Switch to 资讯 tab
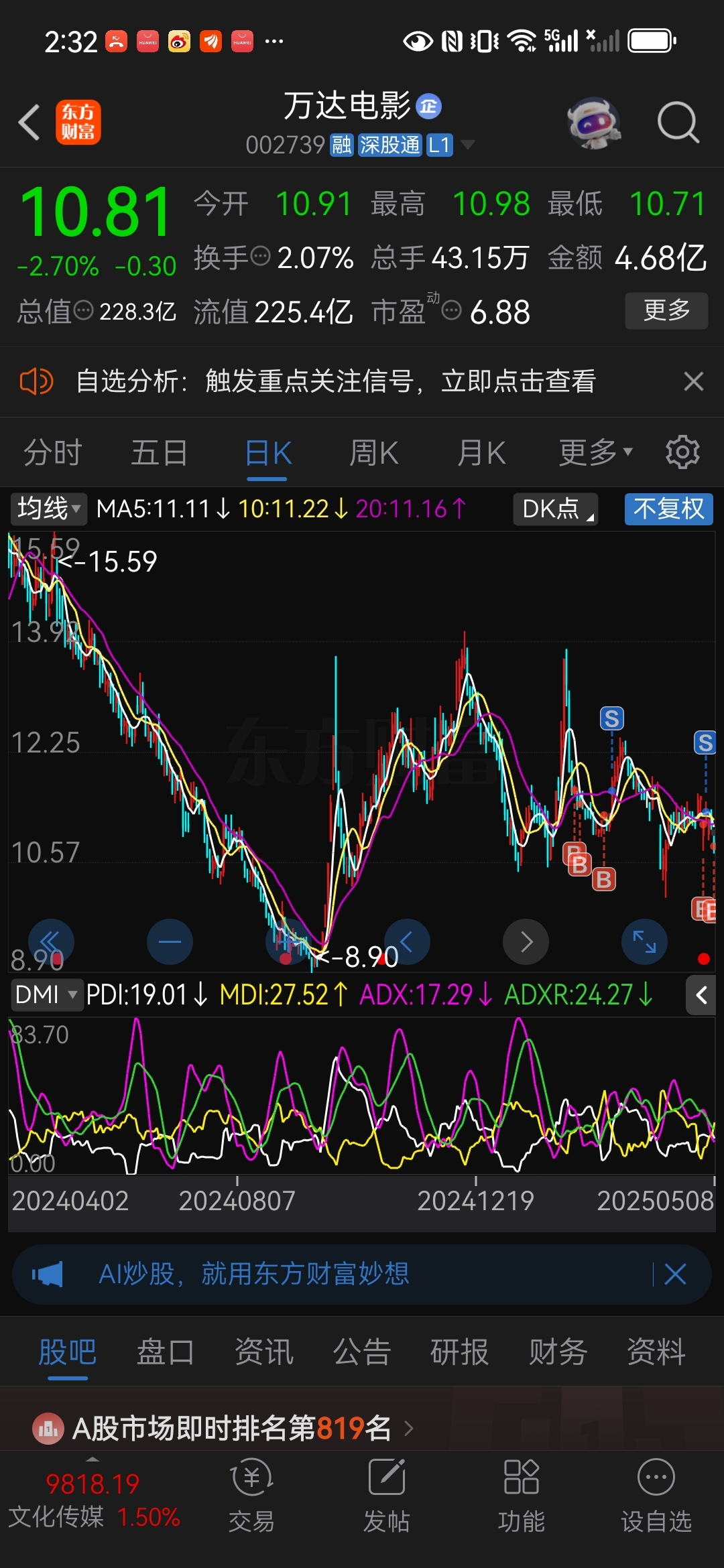 [x=264, y=1352]
